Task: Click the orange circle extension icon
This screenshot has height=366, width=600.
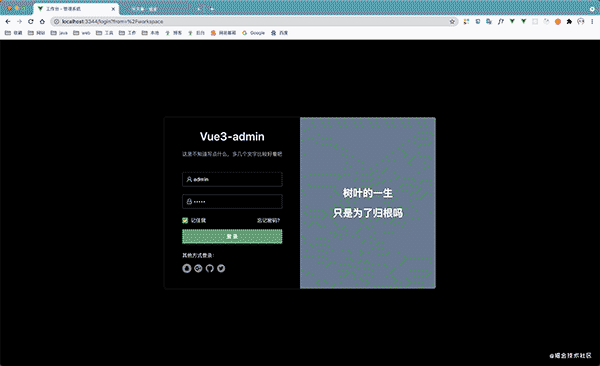Action: point(558,21)
